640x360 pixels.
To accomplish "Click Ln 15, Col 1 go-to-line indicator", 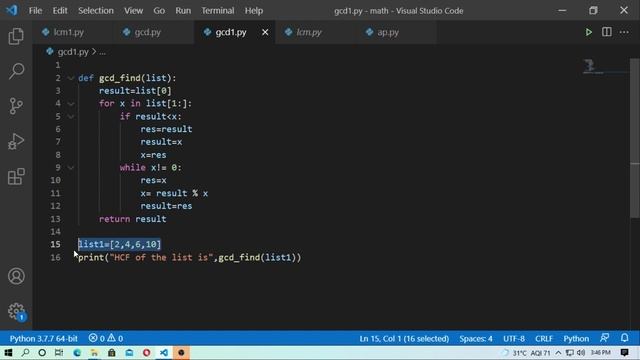I will pos(404,338).
